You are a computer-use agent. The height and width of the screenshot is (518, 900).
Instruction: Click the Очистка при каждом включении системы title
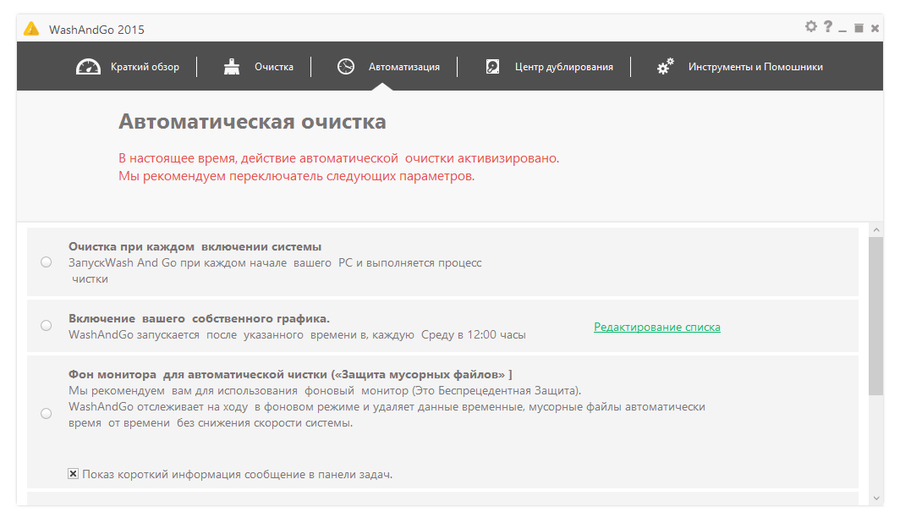pyautogui.click(x=195, y=246)
